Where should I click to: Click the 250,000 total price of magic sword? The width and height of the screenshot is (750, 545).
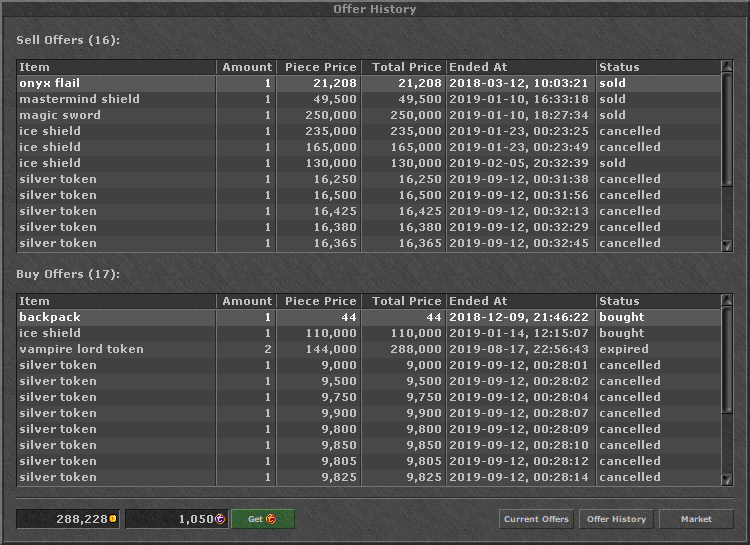(x=416, y=115)
